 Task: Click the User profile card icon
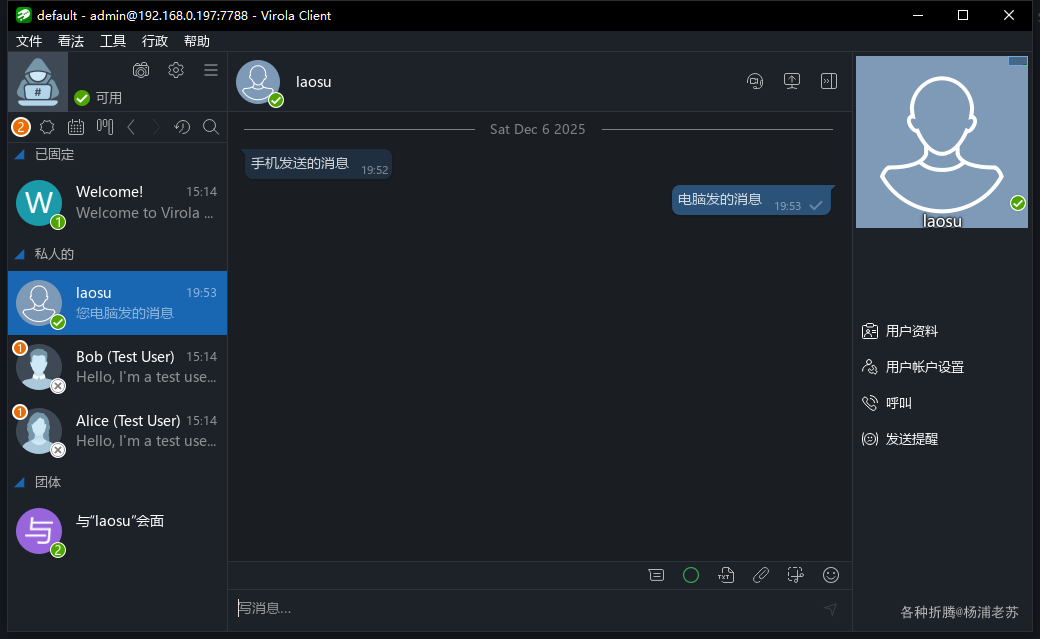(870, 331)
